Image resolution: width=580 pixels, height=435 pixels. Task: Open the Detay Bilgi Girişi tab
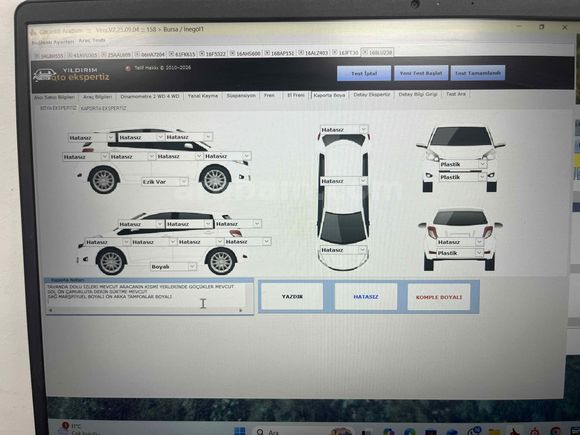tap(418, 94)
